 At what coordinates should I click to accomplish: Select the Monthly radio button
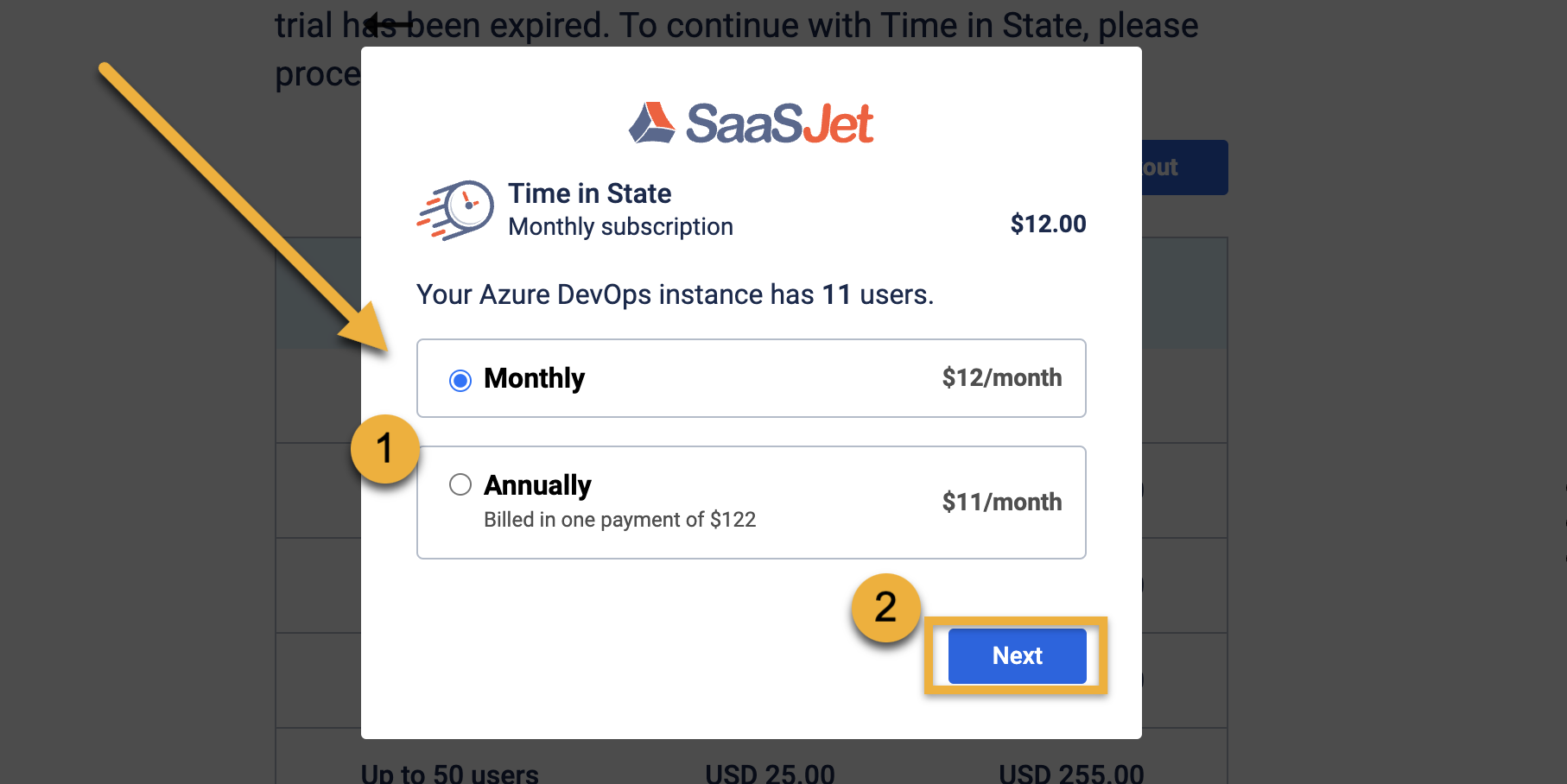tap(460, 380)
